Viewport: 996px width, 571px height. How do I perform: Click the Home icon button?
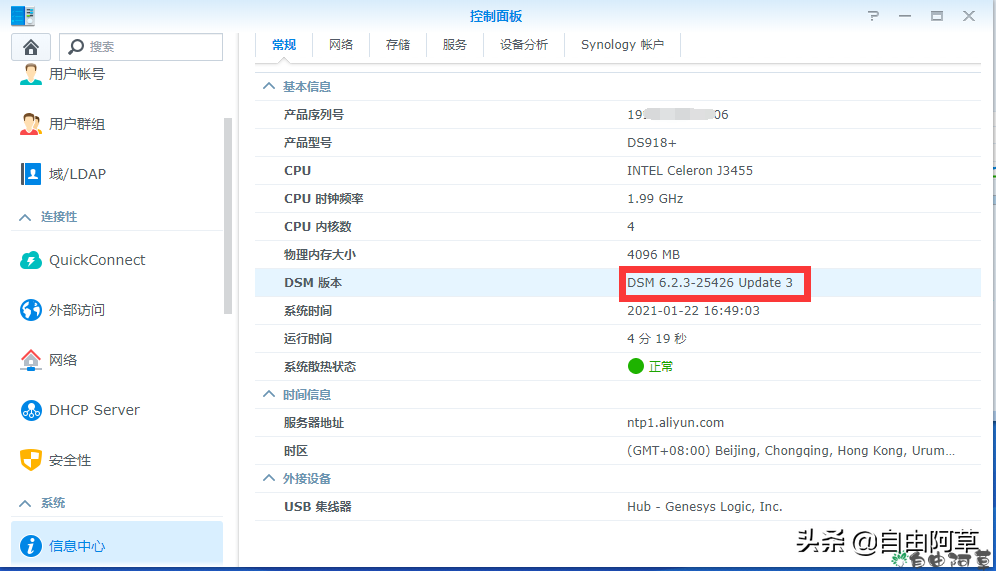click(31, 47)
